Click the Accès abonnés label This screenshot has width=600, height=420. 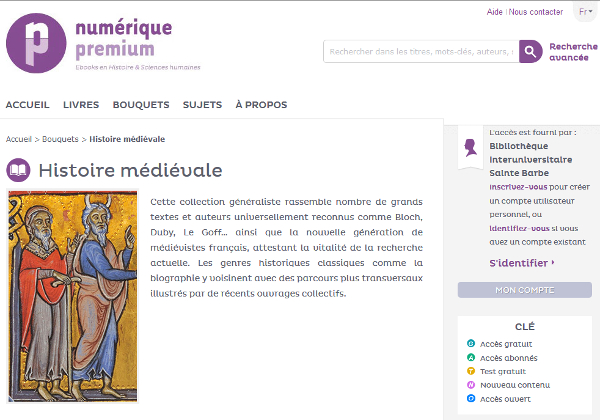pos(509,358)
